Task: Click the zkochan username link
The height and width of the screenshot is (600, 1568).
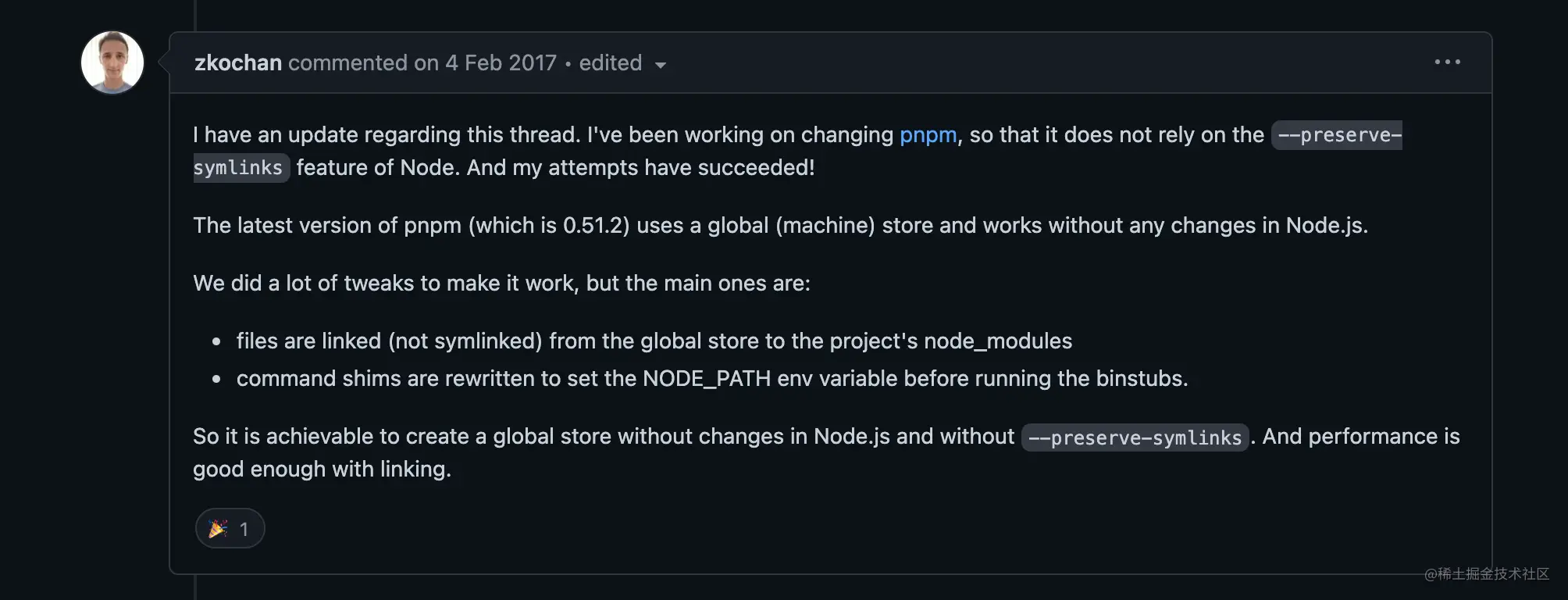Action: (238, 62)
